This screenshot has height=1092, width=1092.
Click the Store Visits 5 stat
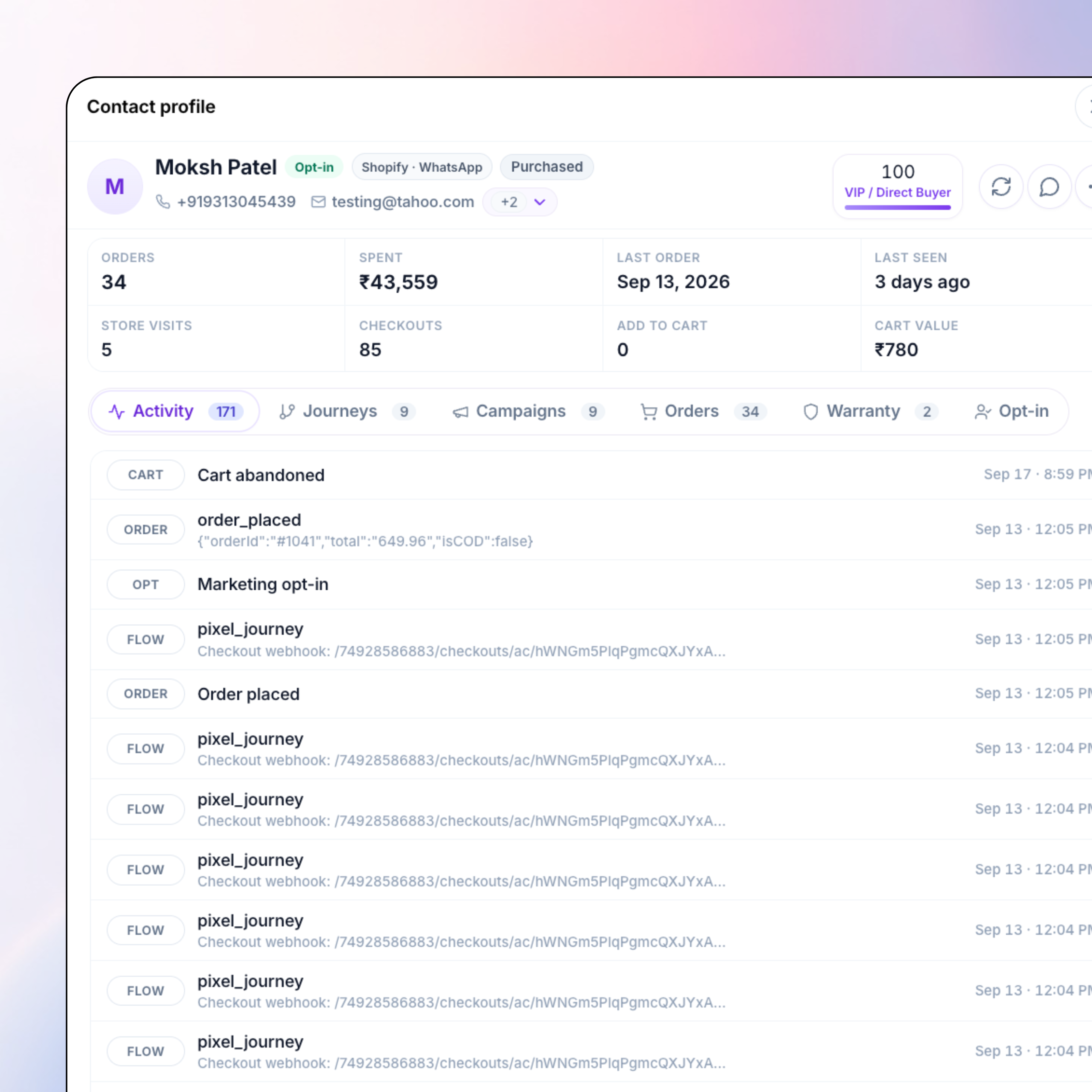[216, 339]
